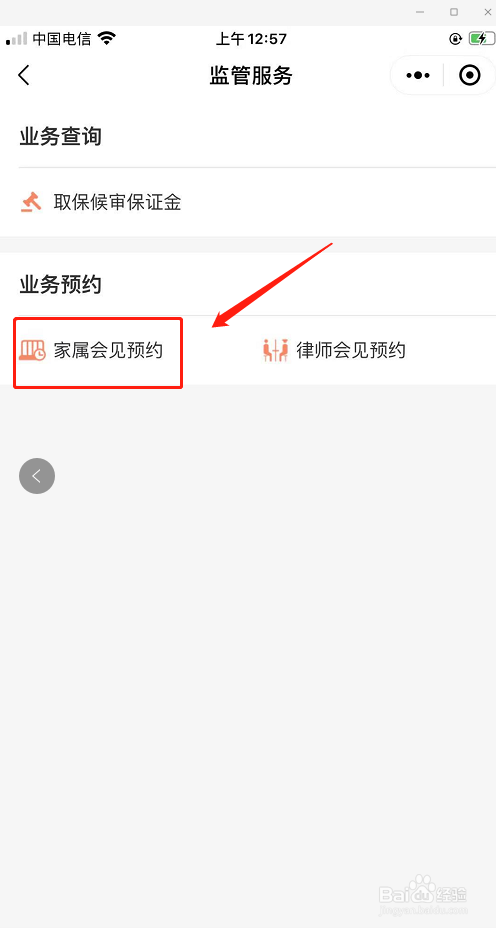Click the 监管服务 page title
The image size is (496, 928).
tap(251, 75)
